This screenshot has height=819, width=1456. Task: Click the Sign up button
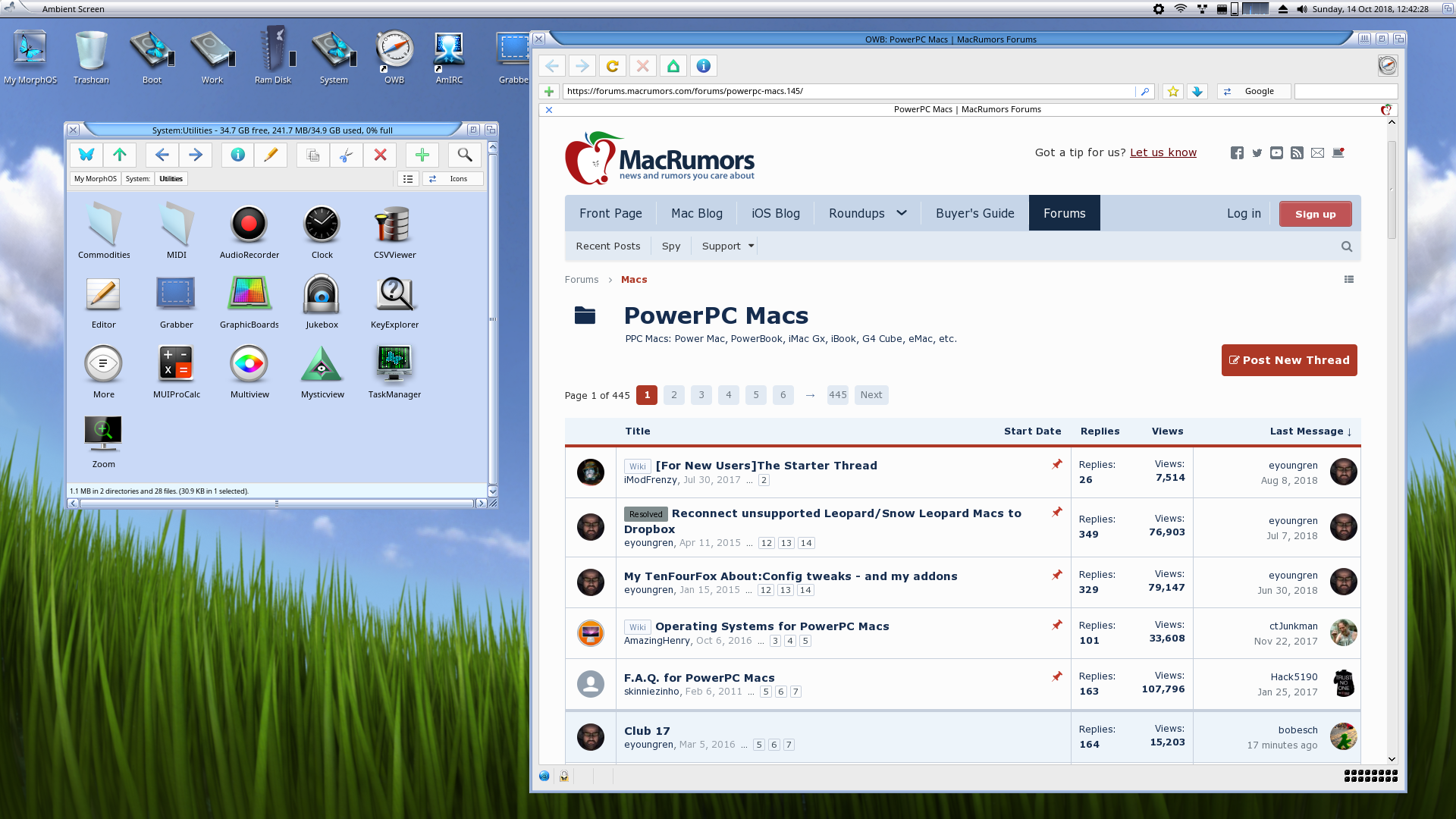(1315, 214)
